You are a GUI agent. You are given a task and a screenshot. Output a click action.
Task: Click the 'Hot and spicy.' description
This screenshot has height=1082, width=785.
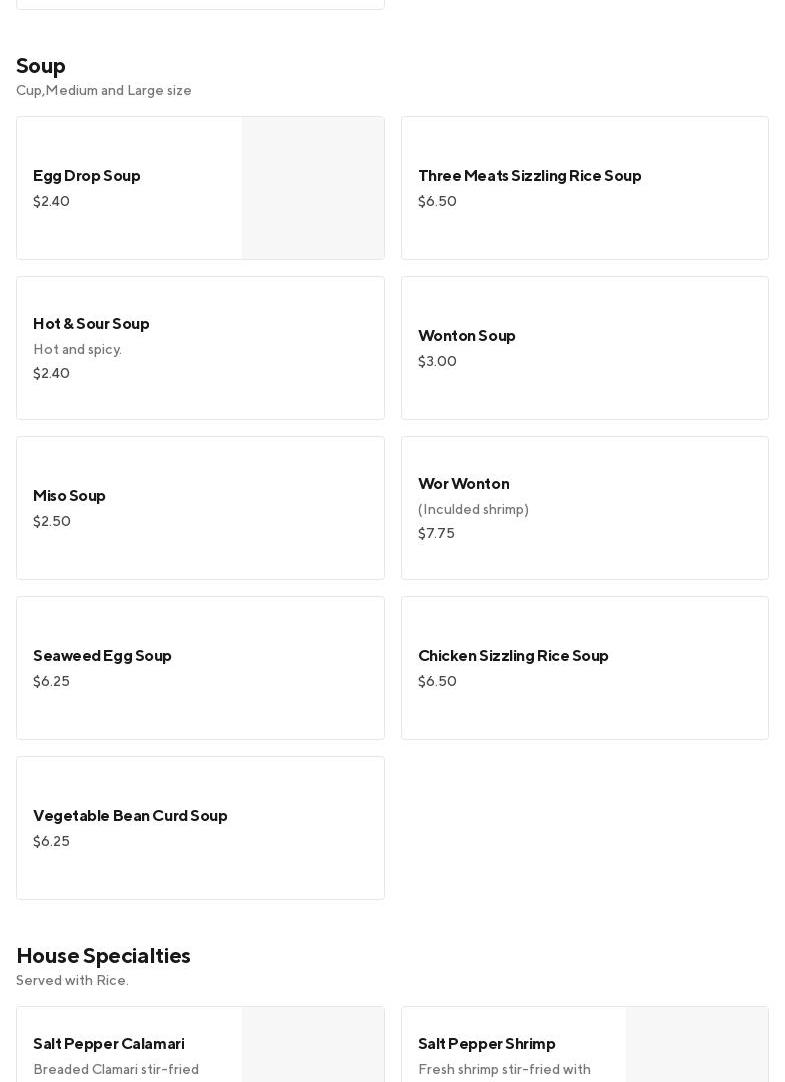coord(77,350)
